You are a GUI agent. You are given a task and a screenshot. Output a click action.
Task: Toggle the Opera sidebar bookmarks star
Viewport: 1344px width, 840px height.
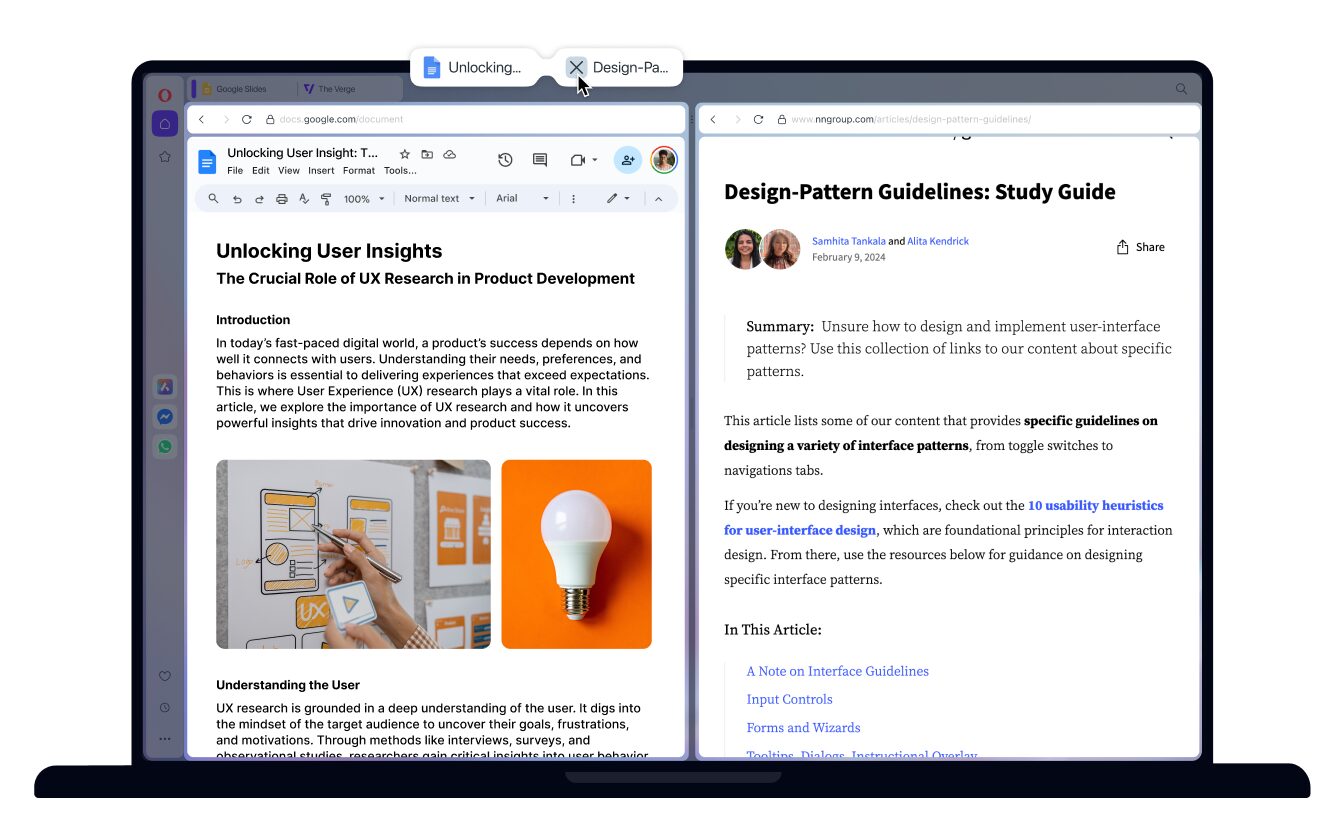point(165,157)
